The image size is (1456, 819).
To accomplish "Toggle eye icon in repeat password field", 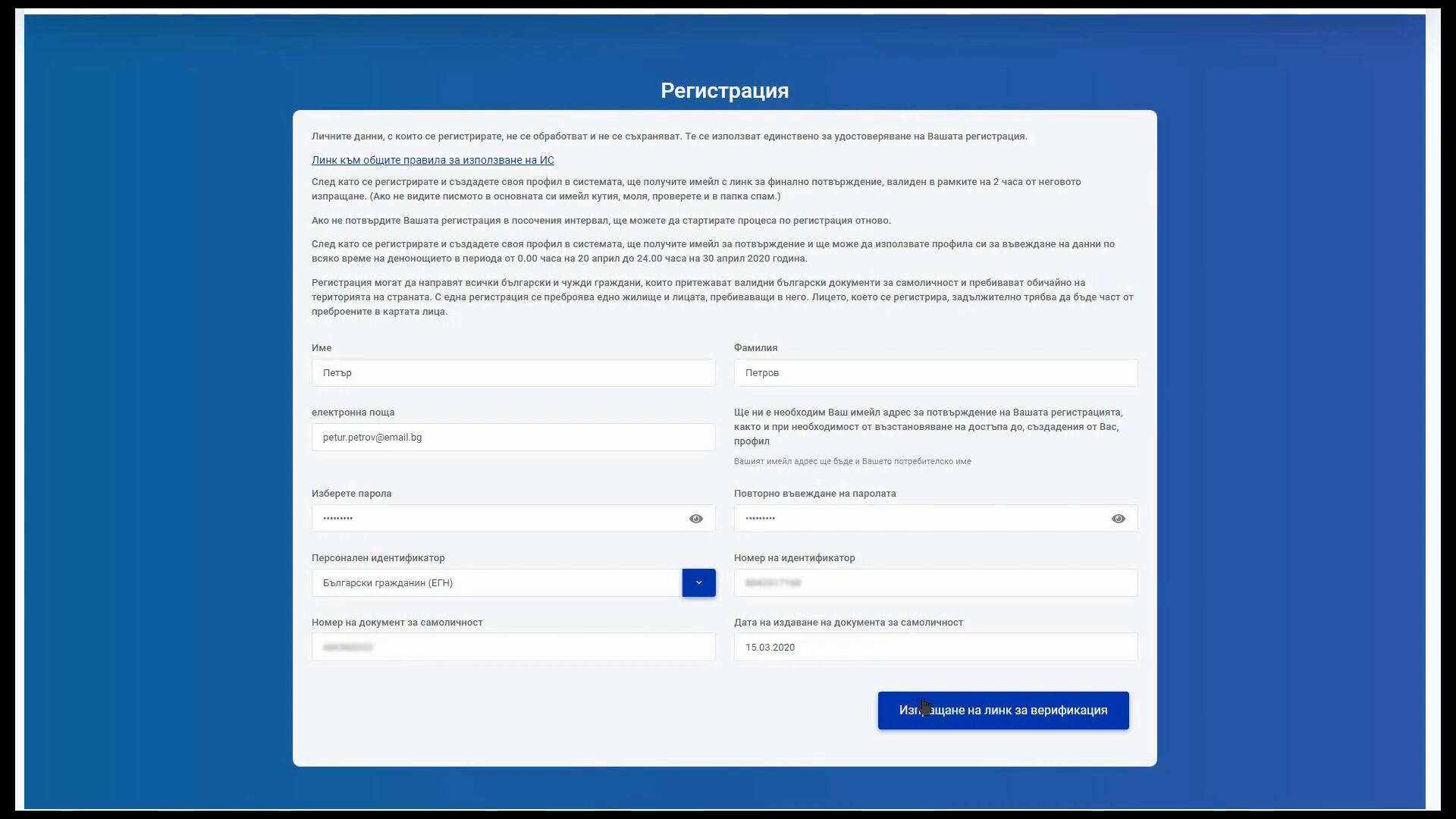I will (1118, 519).
